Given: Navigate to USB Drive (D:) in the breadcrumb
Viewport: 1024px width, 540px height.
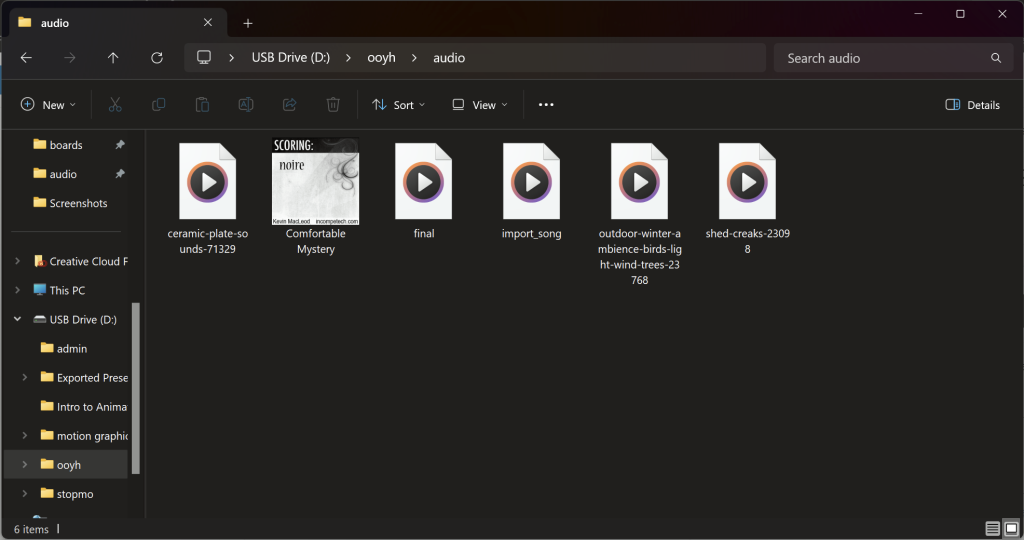Looking at the screenshot, I should coord(291,57).
